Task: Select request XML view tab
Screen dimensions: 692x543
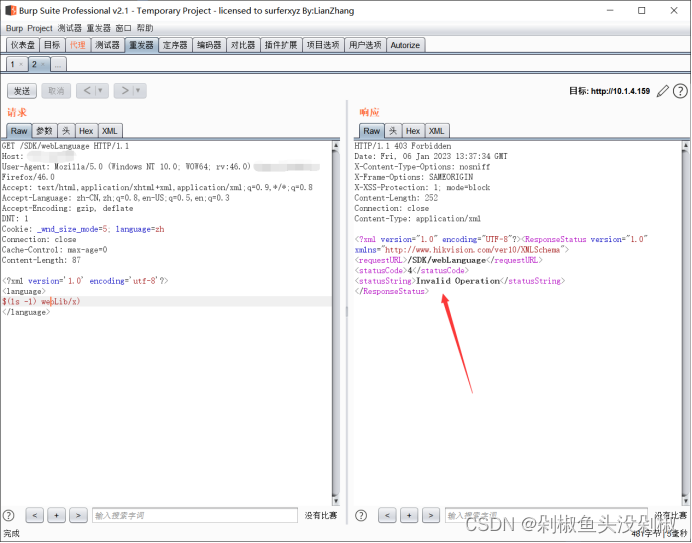Action: coord(110,131)
